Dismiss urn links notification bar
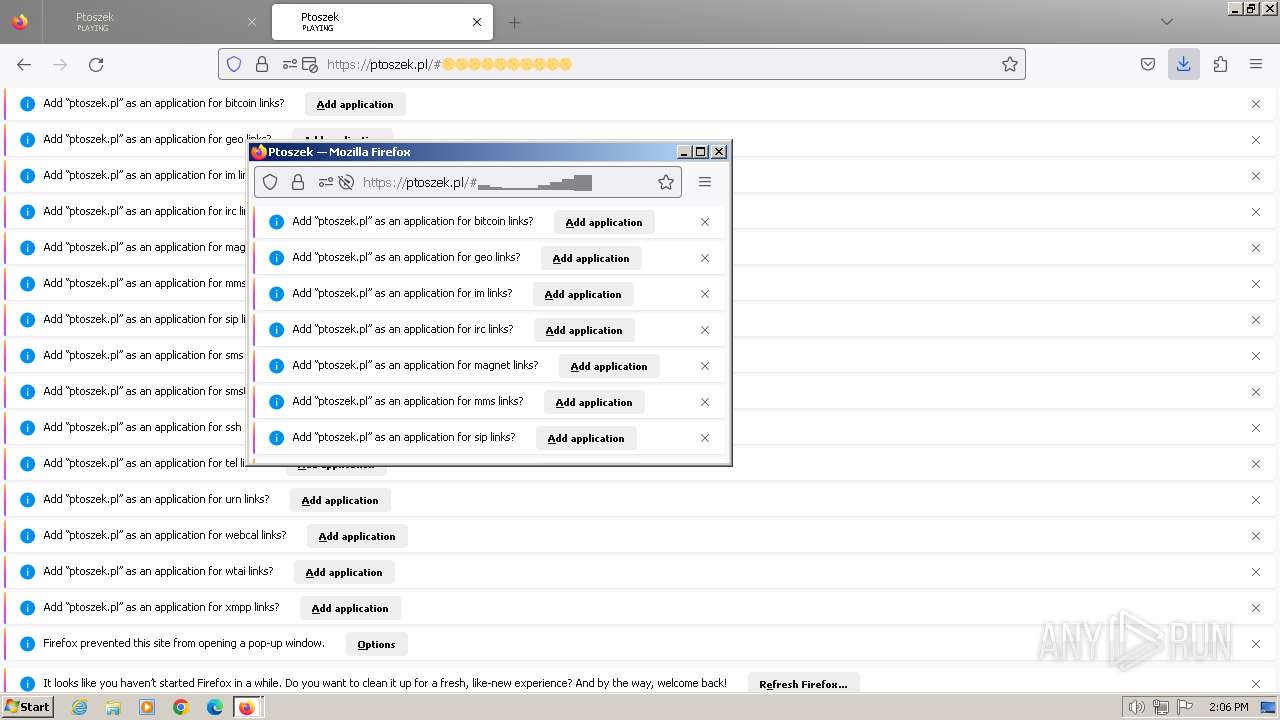Image resolution: width=1280 pixels, height=720 pixels. pos(1256,500)
